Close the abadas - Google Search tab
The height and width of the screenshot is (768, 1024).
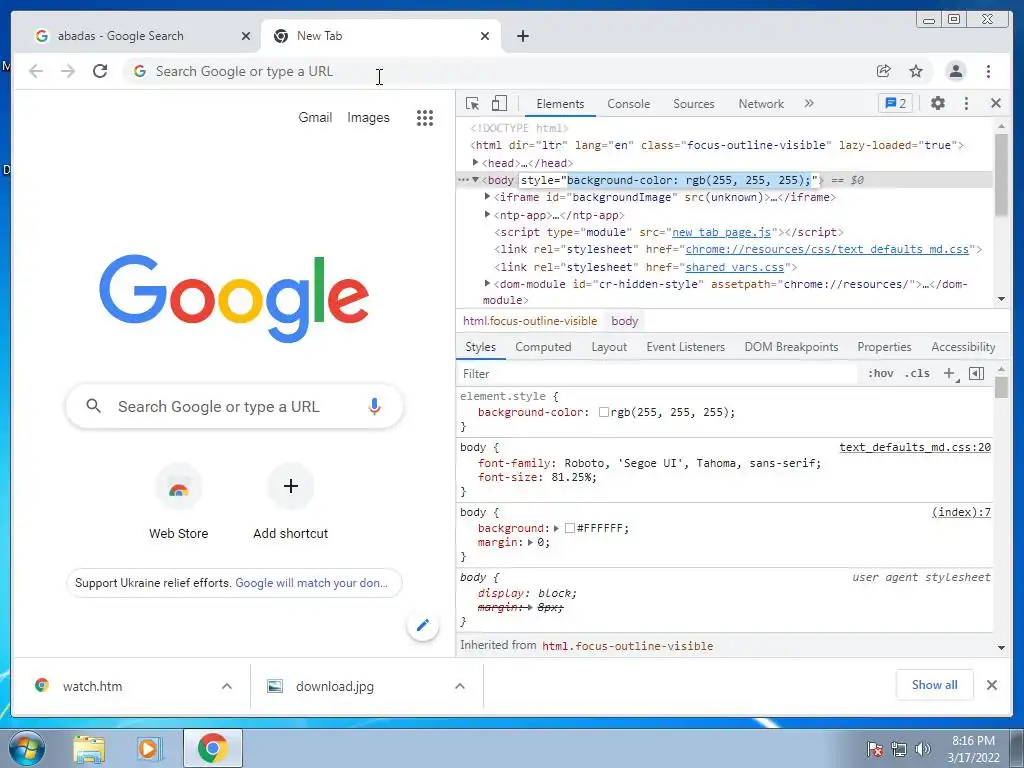(x=246, y=36)
